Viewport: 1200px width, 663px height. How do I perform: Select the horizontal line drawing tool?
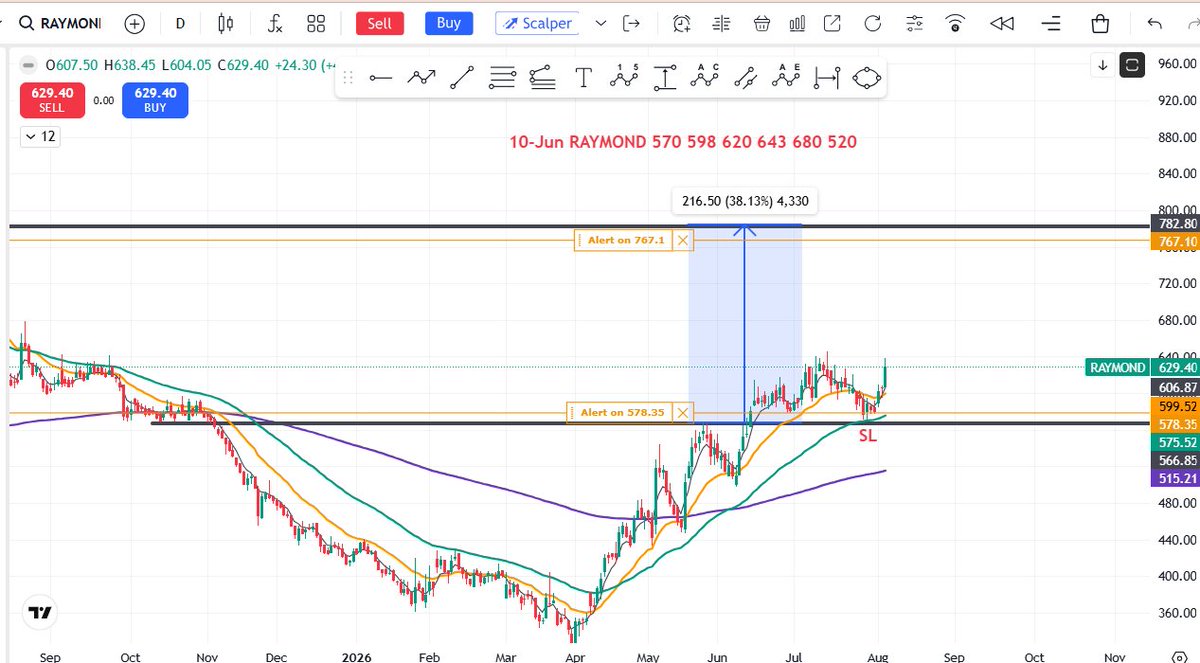tap(380, 77)
